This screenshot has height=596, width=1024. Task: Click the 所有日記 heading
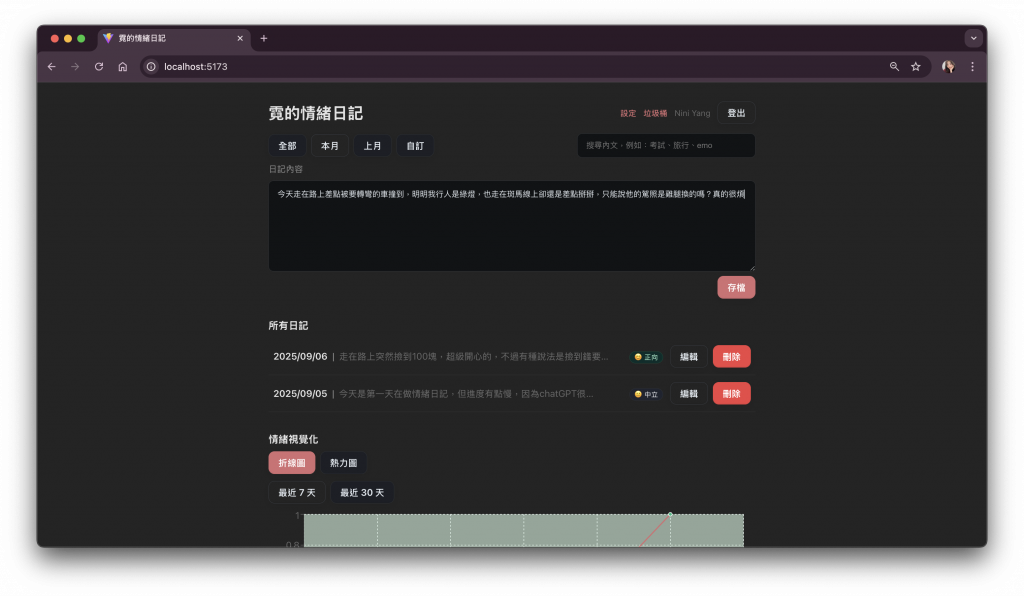click(288, 326)
